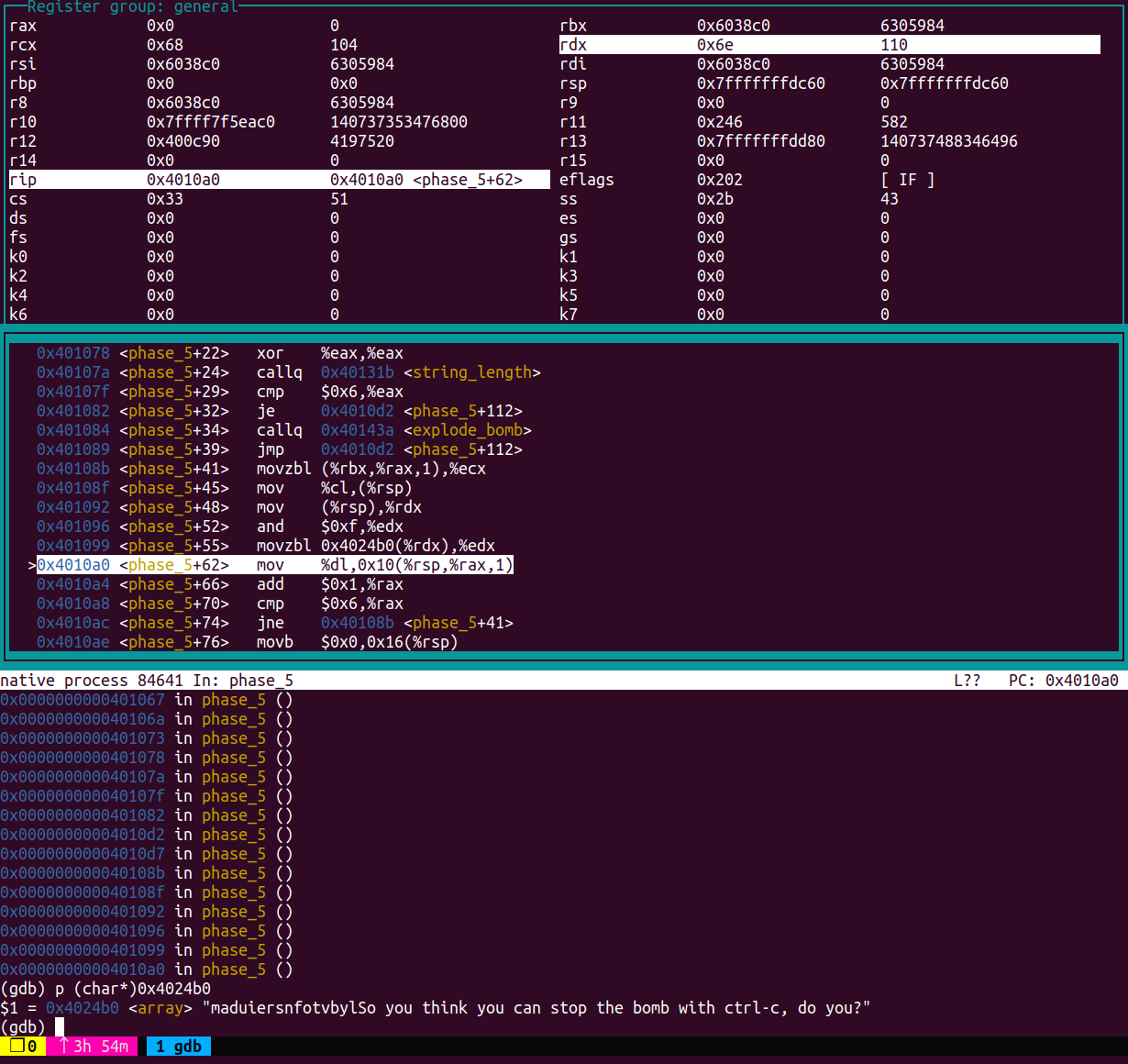
Task: Click the operand (%rsp),%rdx
Action: coord(371,507)
